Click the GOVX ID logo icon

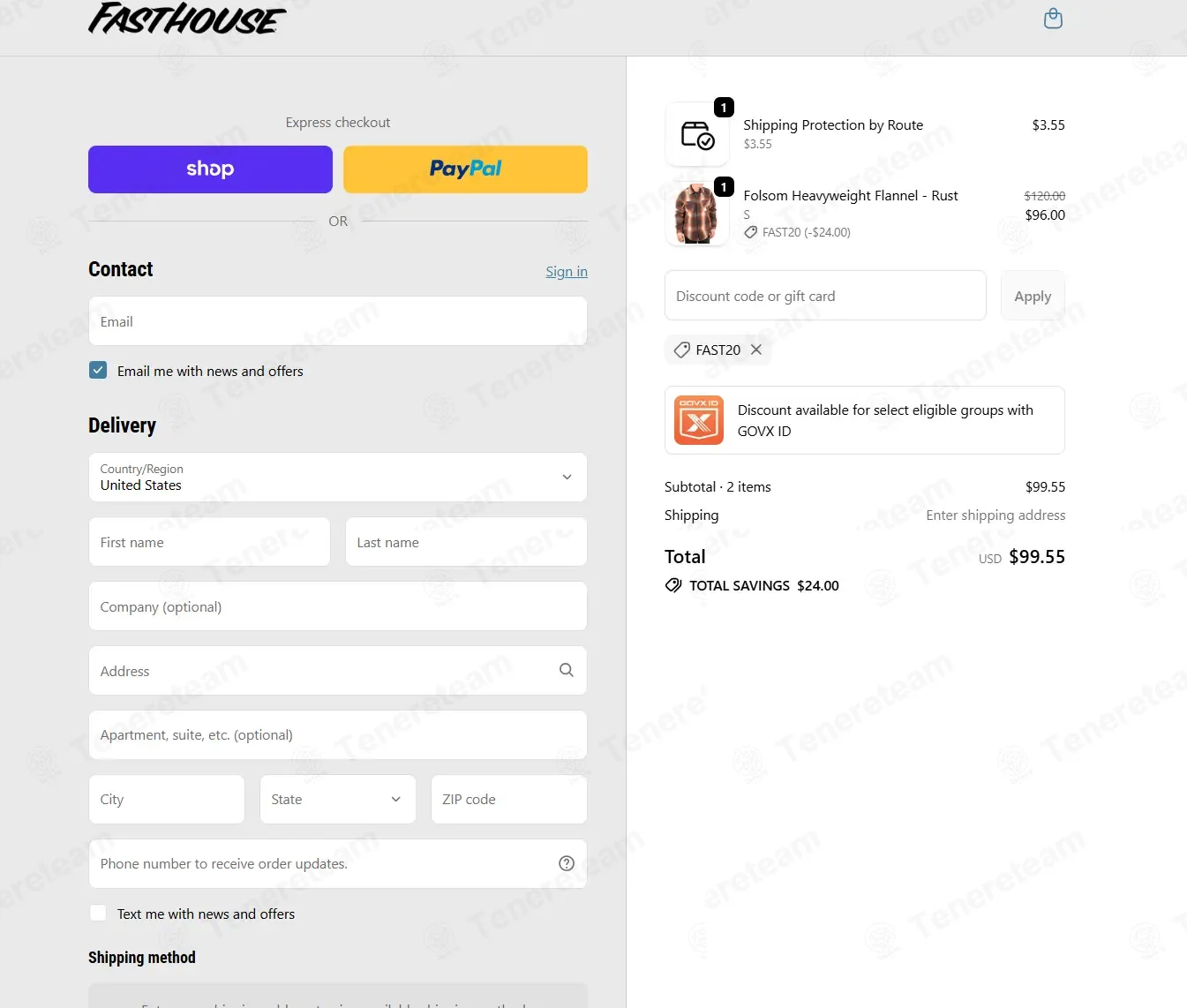coord(699,420)
